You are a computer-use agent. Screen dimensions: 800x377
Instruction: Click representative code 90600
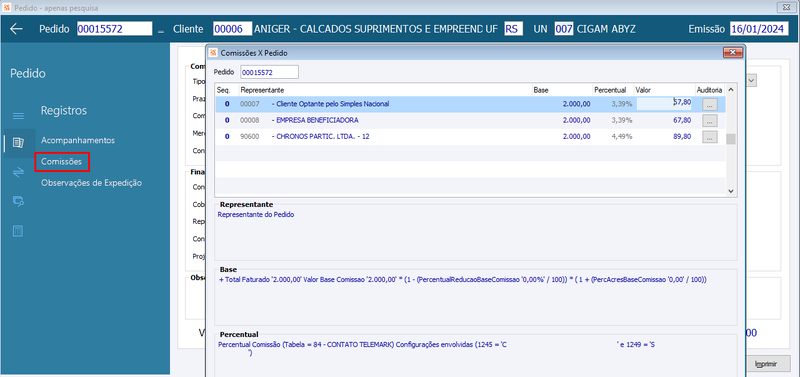click(250, 137)
